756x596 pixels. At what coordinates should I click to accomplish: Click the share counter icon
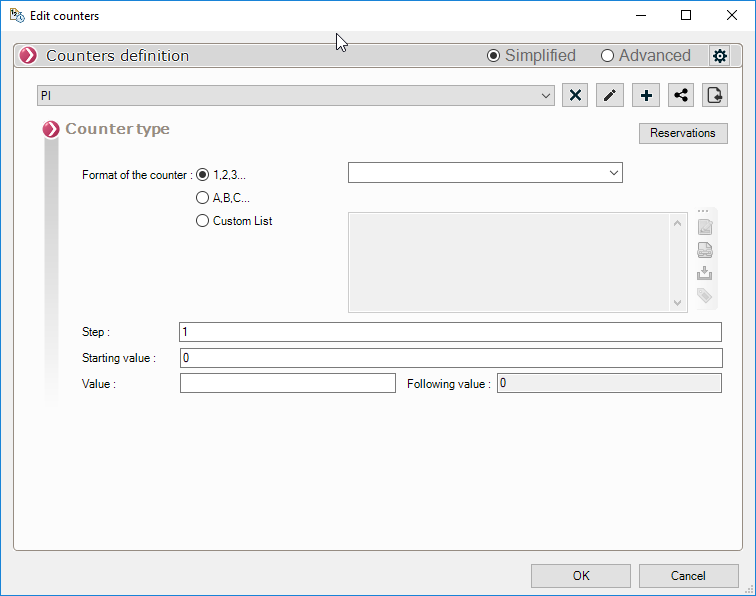681,95
